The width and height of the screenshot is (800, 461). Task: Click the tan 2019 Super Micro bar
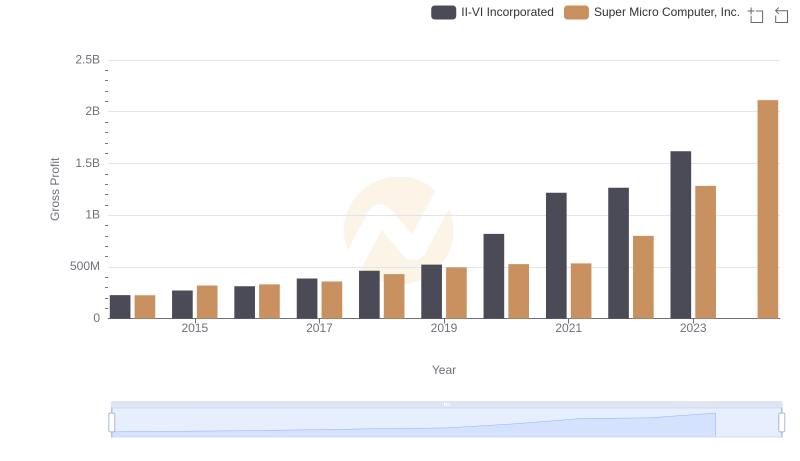[457, 293]
